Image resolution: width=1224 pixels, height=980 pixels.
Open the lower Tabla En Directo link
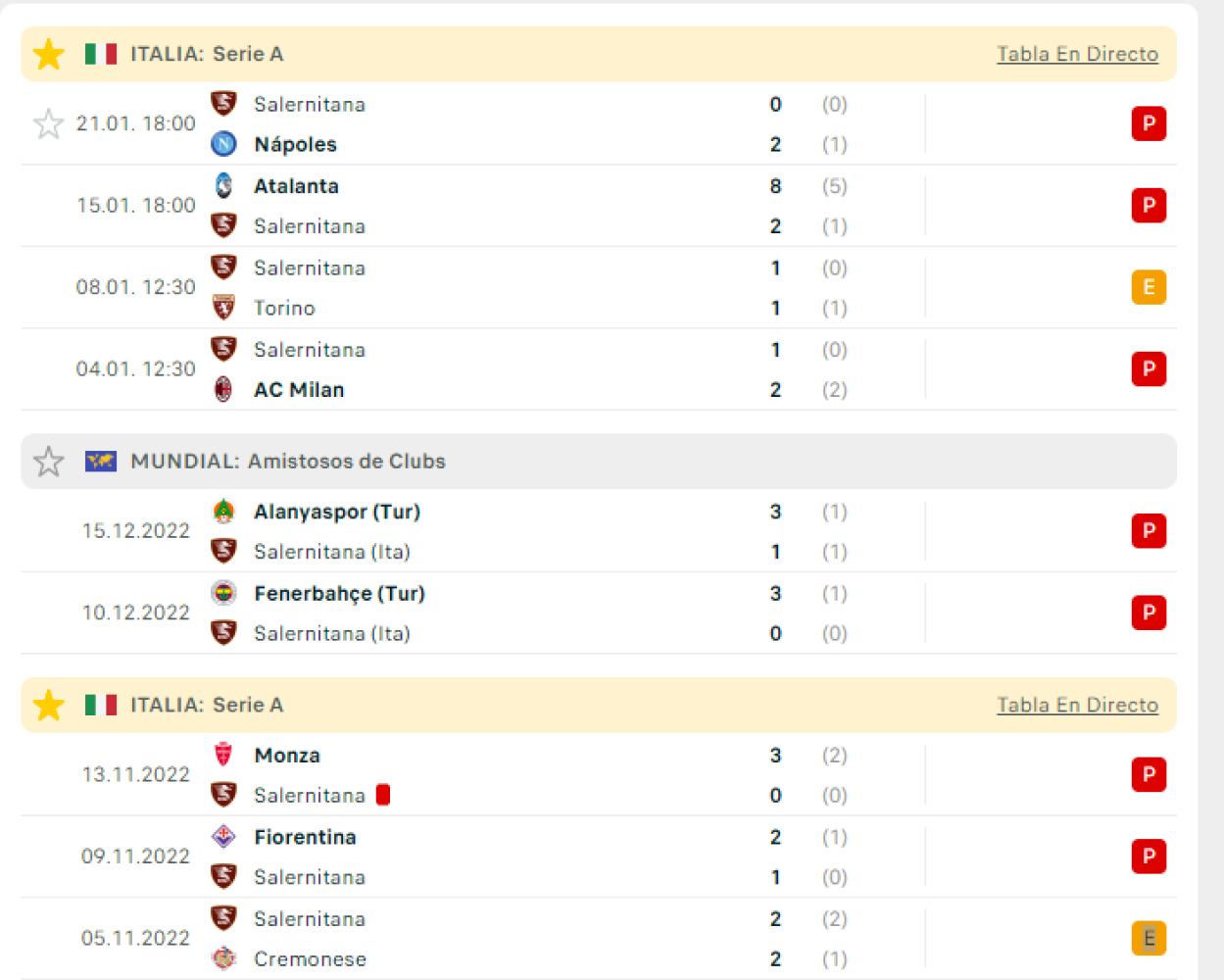click(x=1077, y=705)
